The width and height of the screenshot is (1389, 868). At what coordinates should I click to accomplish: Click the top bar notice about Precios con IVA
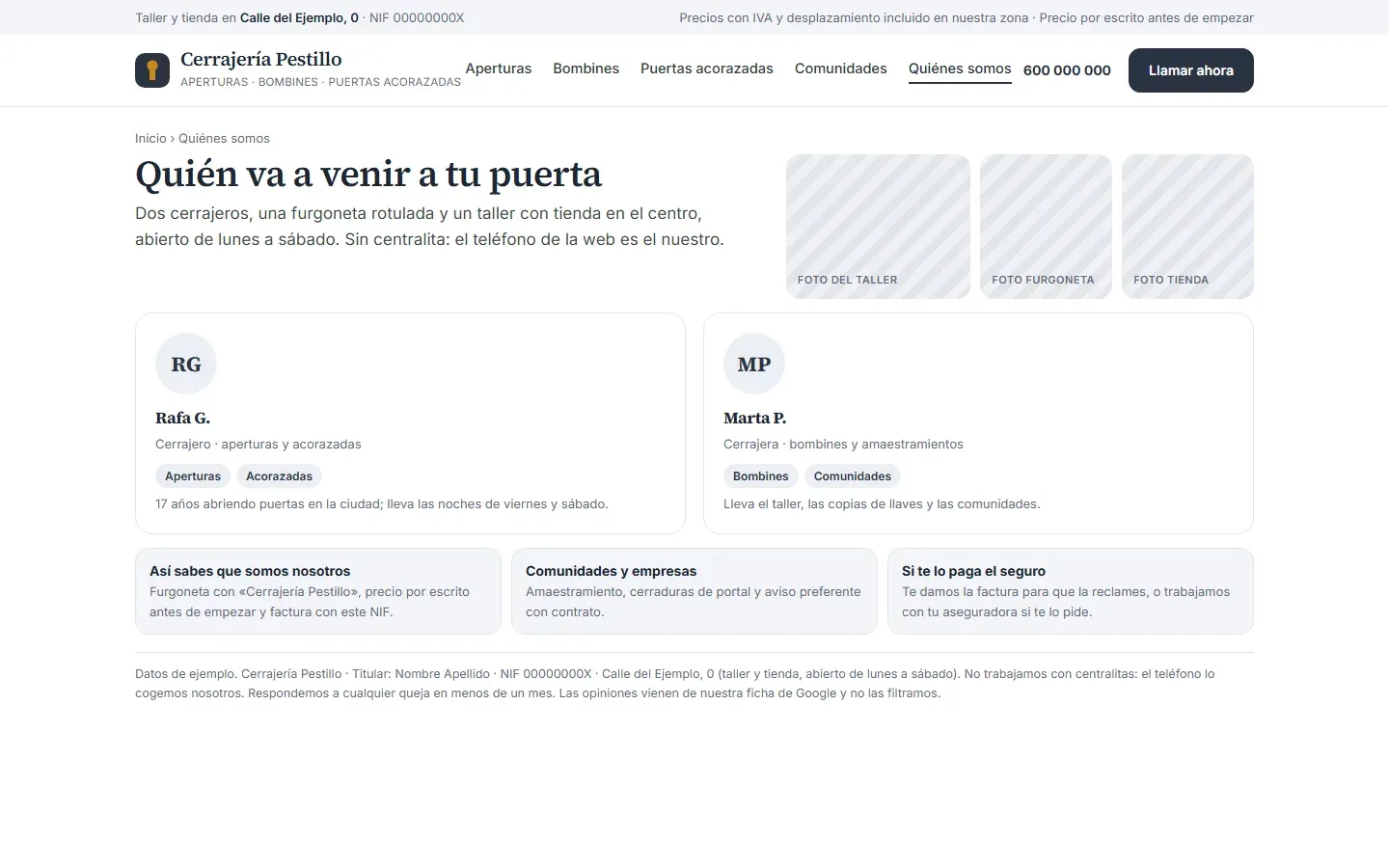pos(967,17)
